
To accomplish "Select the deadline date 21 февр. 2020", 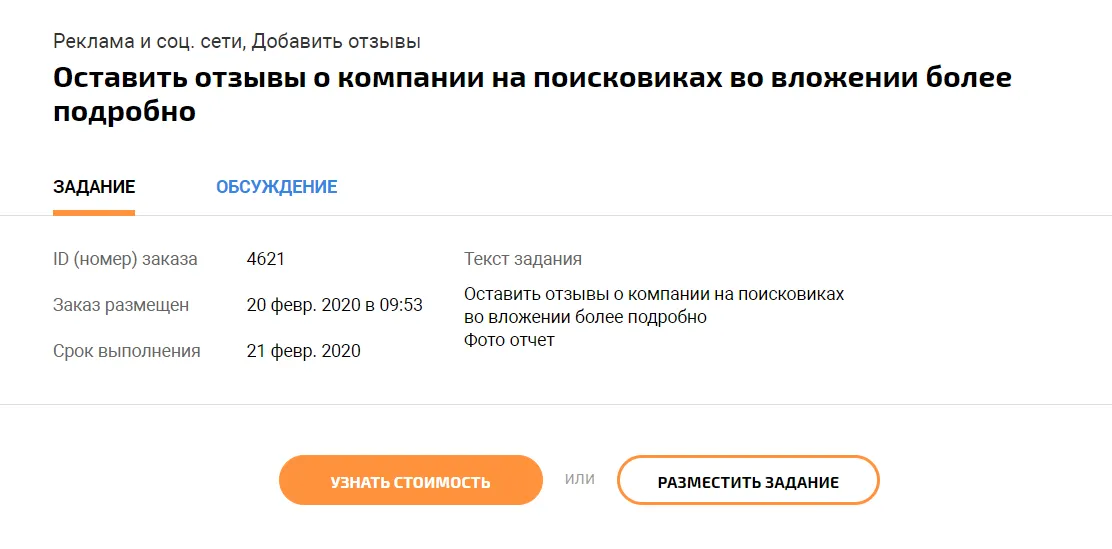I will click(x=303, y=351).
